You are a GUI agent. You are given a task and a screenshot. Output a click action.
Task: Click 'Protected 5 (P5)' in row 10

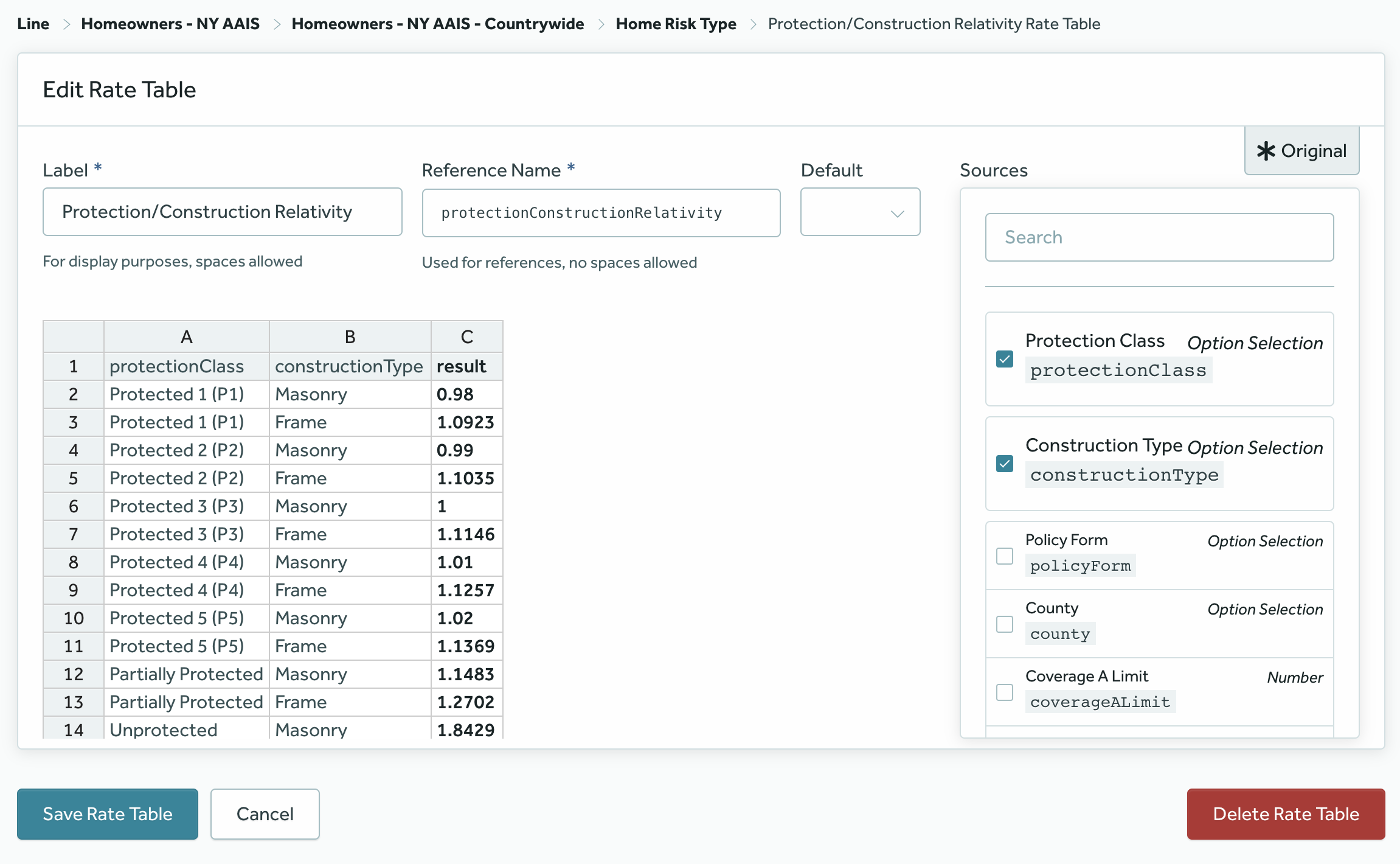187,618
